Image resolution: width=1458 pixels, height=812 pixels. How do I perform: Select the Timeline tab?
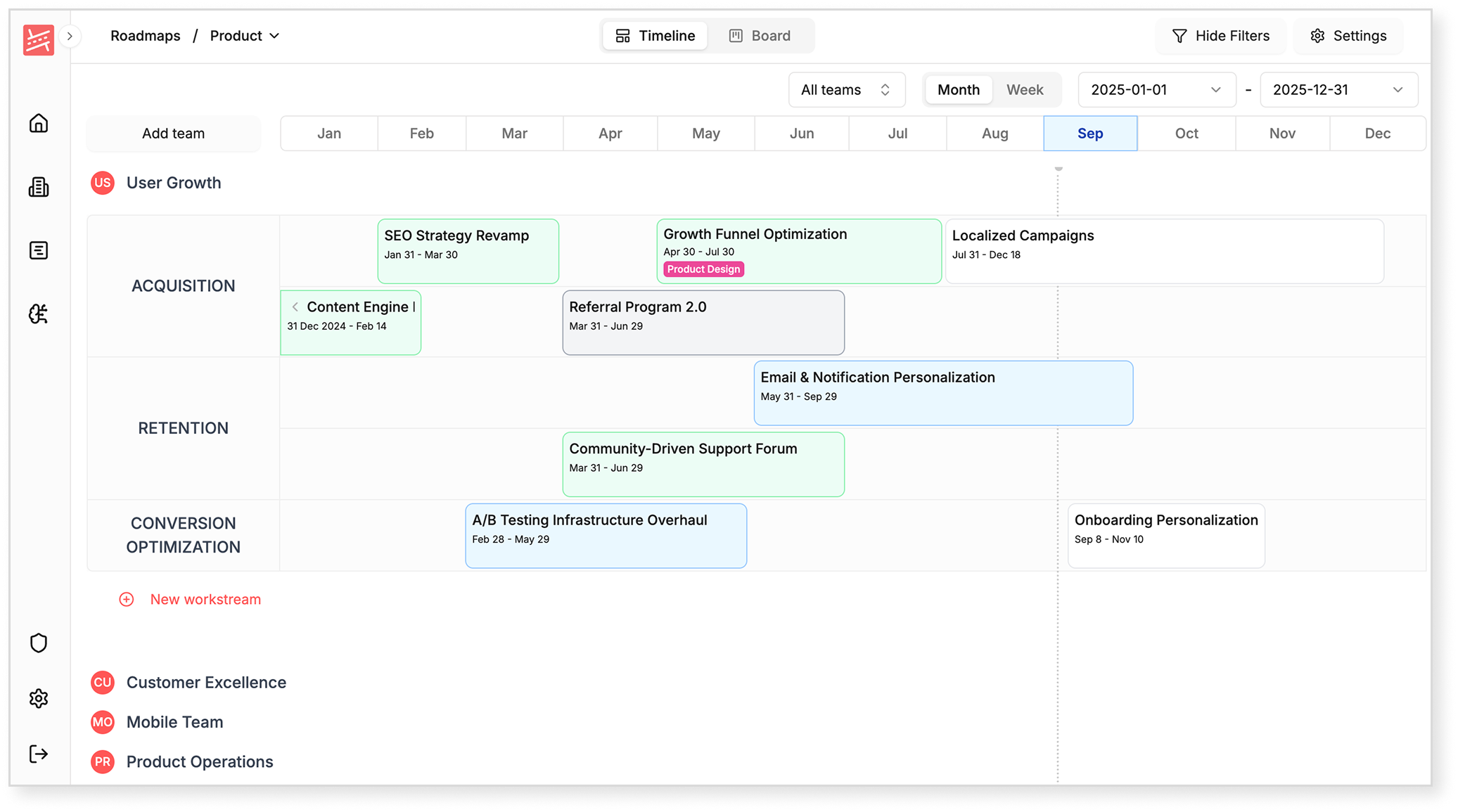[x=654, y=35]
